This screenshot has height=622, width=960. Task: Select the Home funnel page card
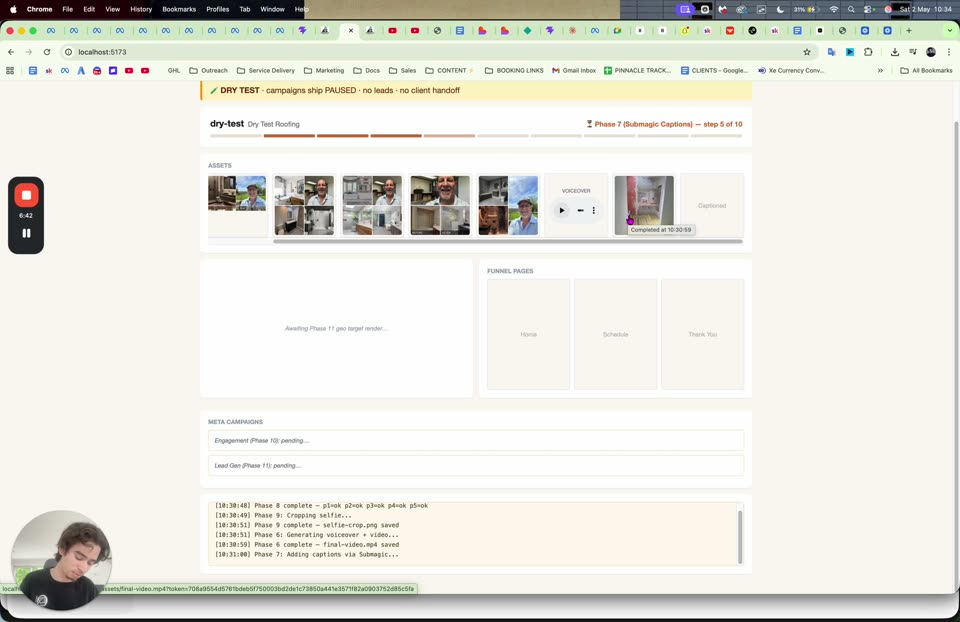pyautogui.click(x=528, y=334)
